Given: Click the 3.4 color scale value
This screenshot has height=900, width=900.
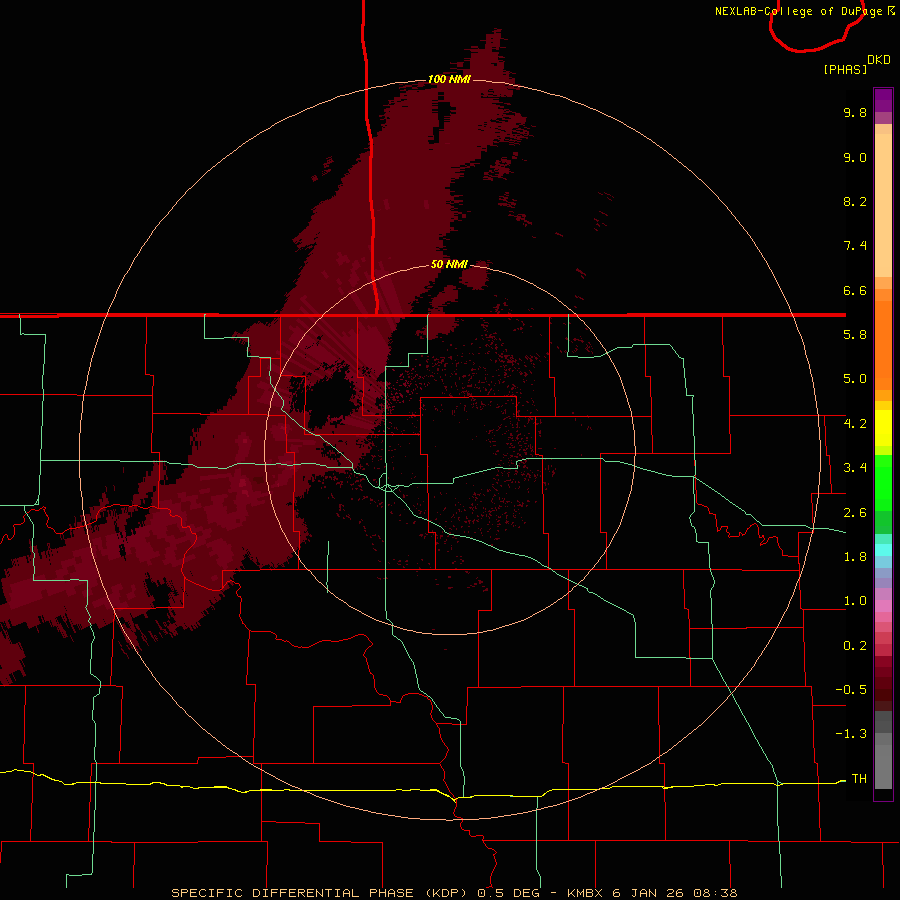Looking at the screenshot, I should tap(855, 468).
